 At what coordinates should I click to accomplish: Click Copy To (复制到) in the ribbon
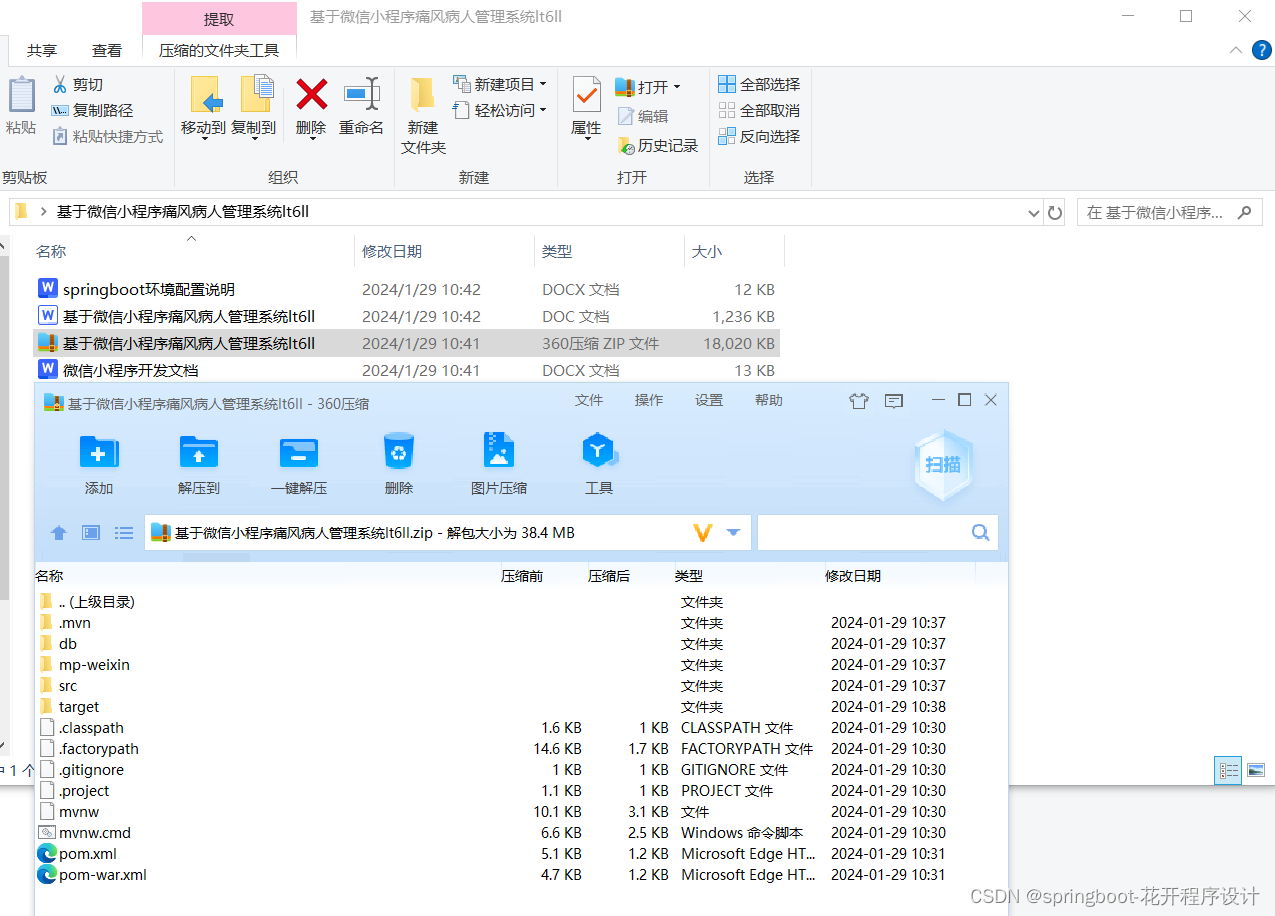[254, 107]
